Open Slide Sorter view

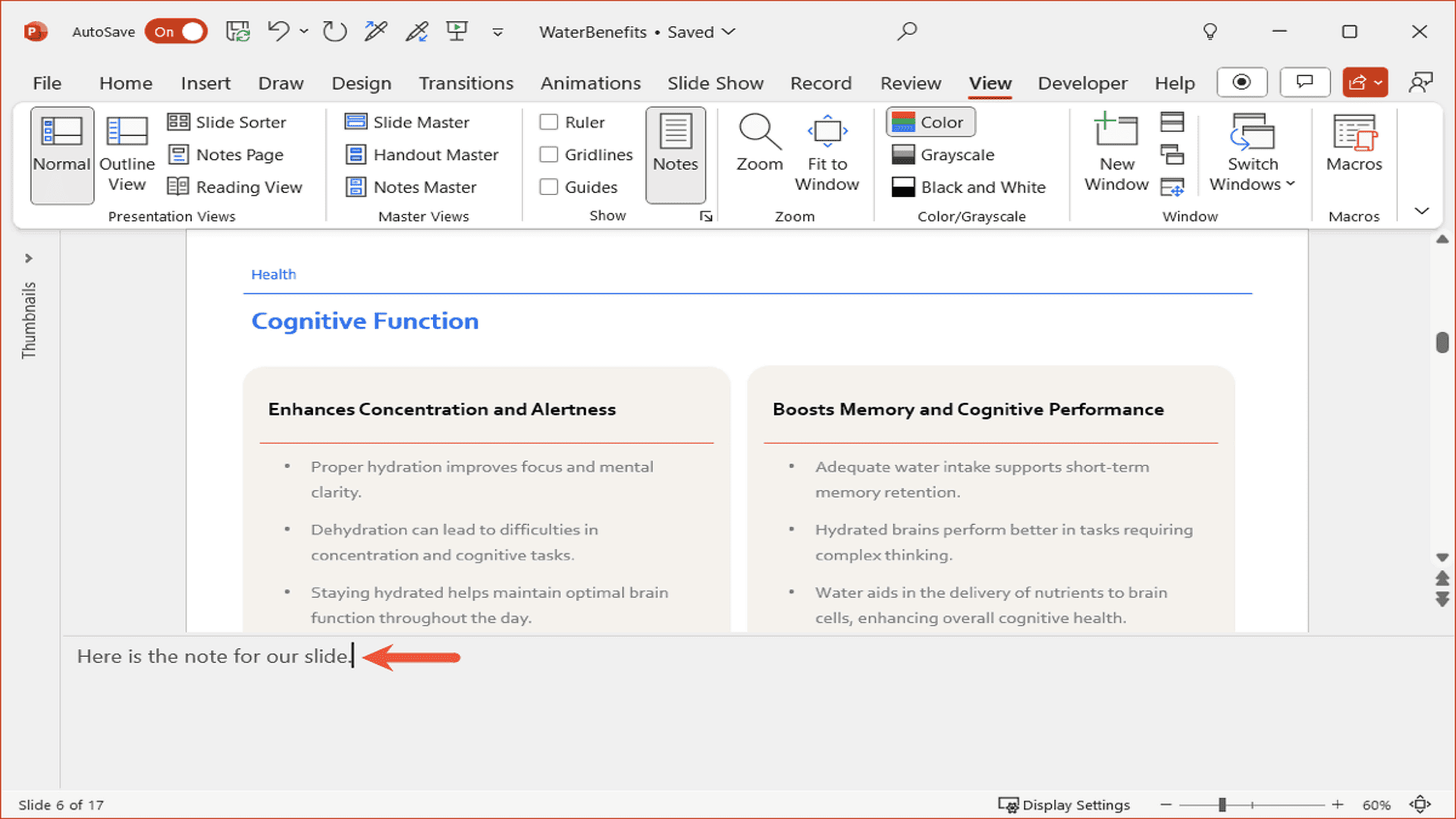[x=227, y=122]
